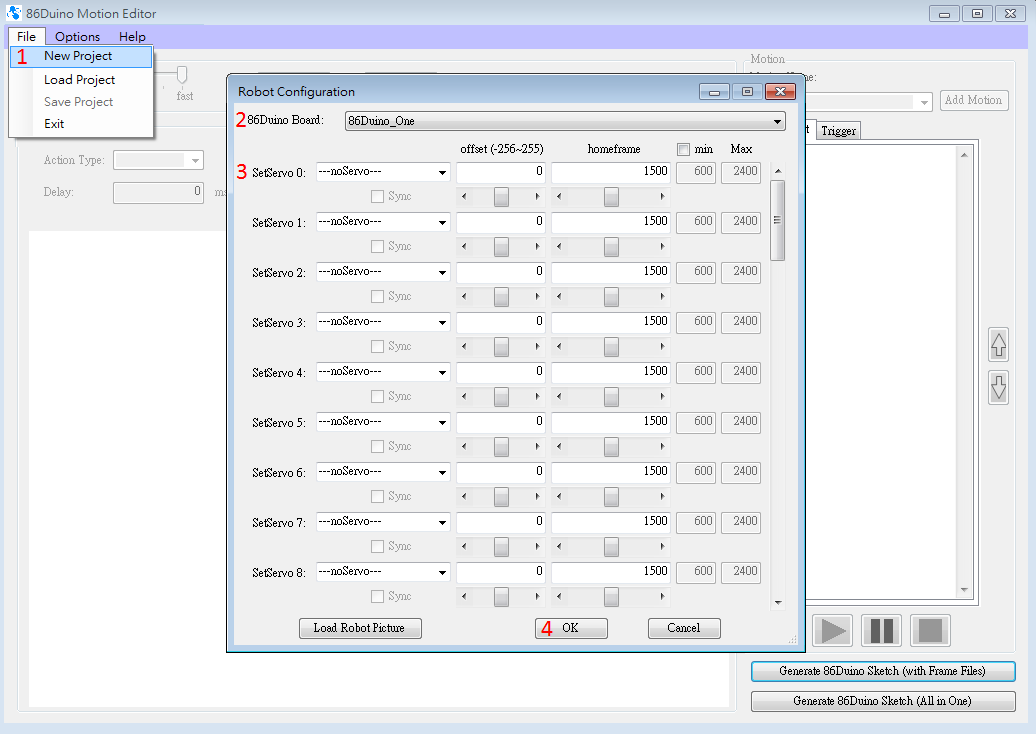
Task: Toggle Sync checkbox for SetServo 6
Action: point(377,496)
